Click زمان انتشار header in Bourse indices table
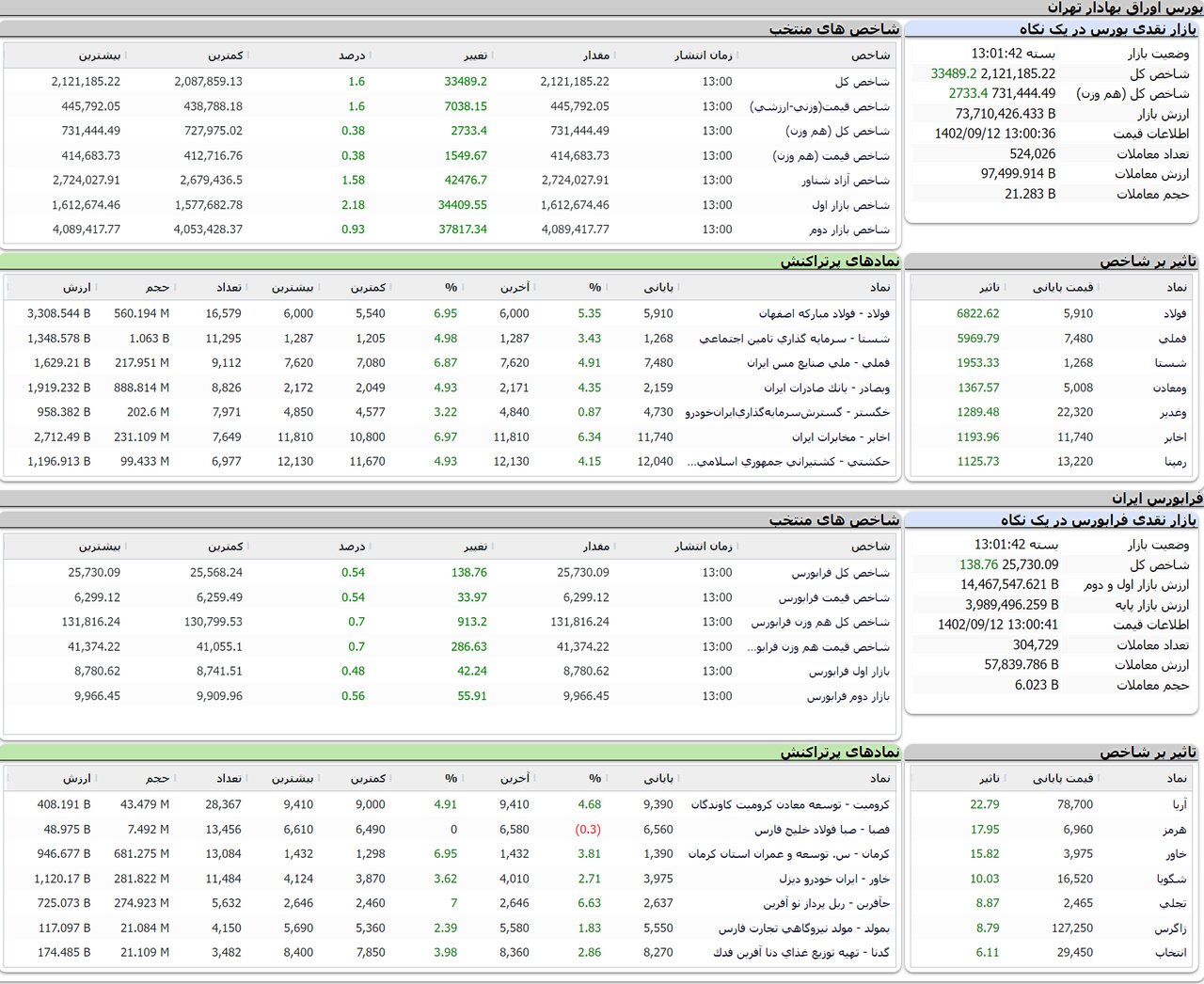Screen dimensions: 1204x984 pos(703,56)
